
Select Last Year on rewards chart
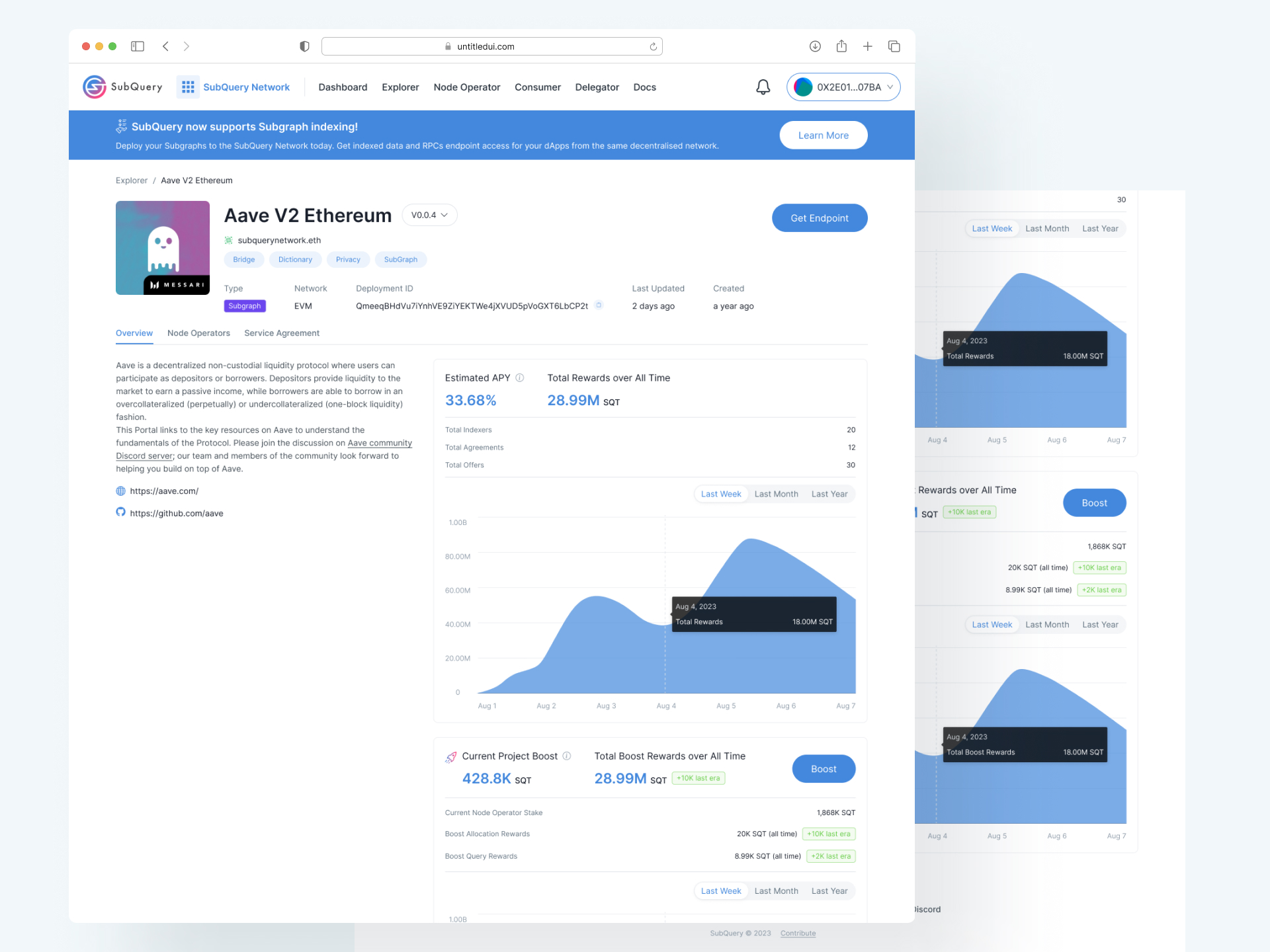(x=829, y=494)
